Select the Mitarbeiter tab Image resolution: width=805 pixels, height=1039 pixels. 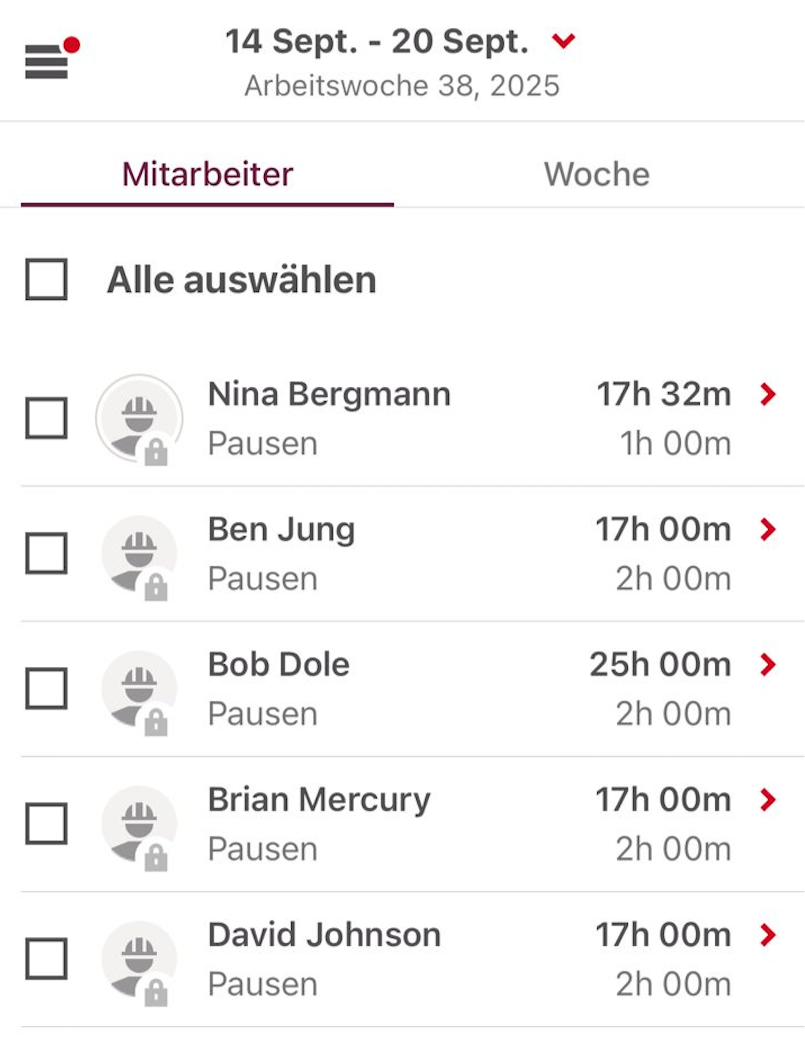[207, 174]
